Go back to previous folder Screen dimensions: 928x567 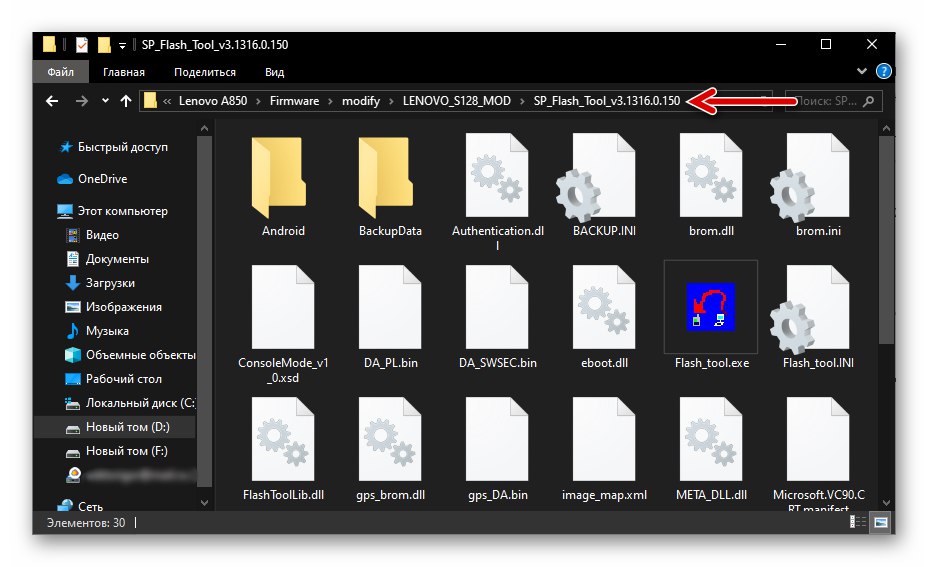pyautogui.click(x=52, y=101)
